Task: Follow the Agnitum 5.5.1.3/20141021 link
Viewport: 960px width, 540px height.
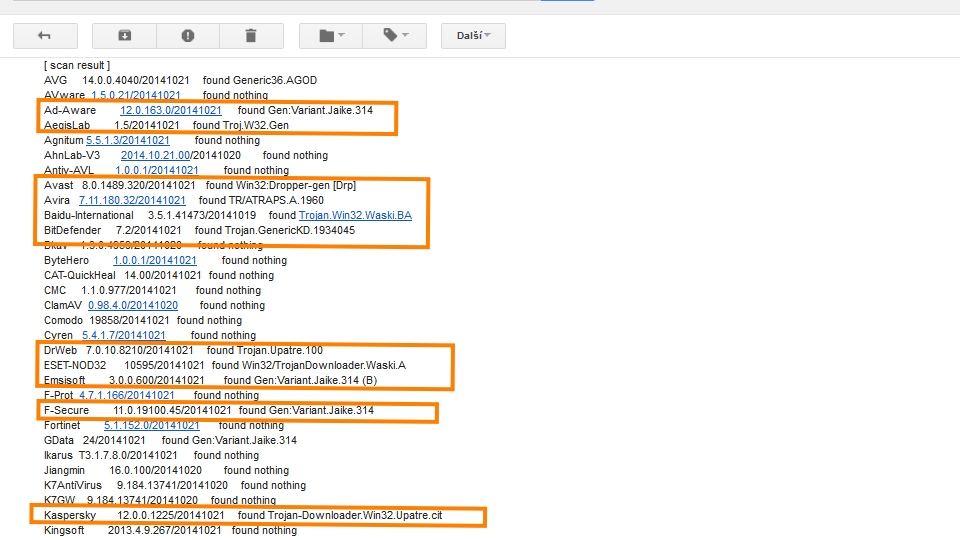Action: coord(127,140)
